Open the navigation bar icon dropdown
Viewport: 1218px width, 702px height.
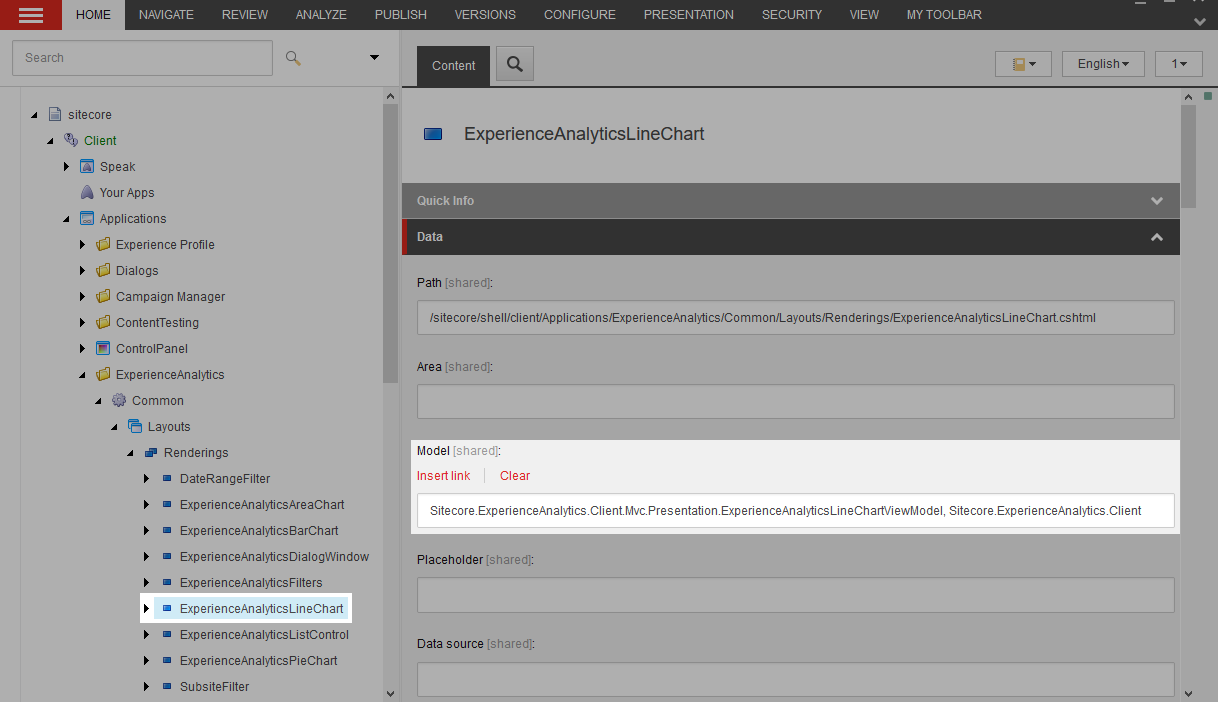pos(1023,64)
